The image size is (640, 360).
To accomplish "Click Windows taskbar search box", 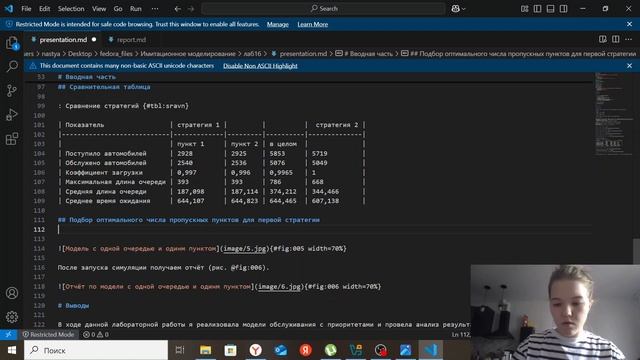I will click(x=96, y=350).
